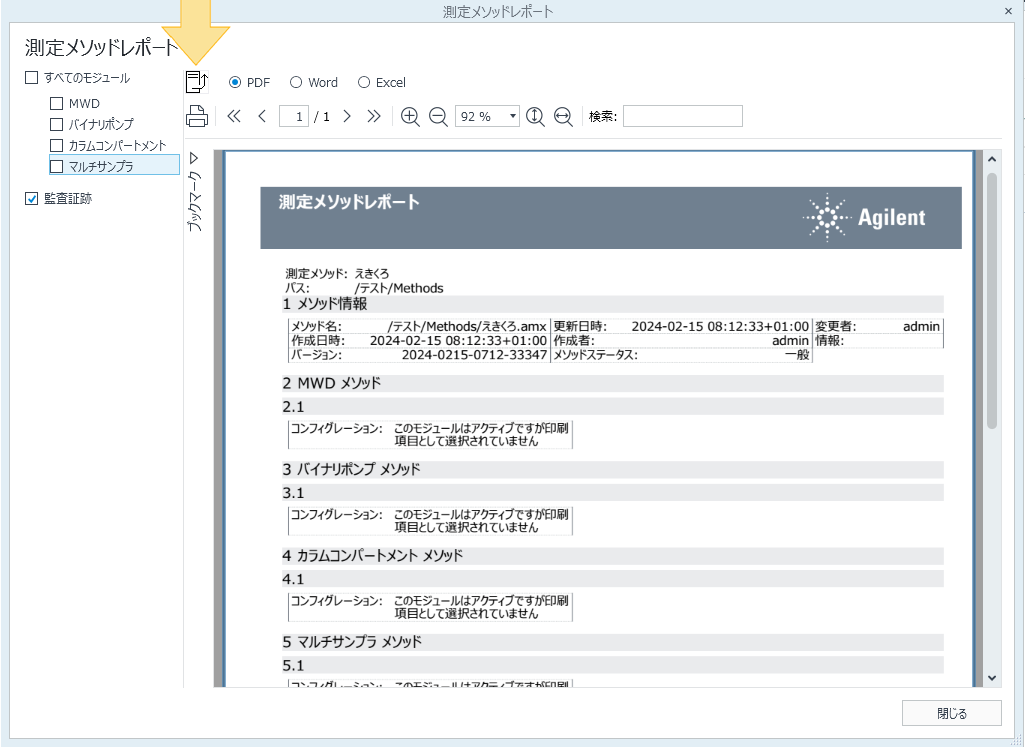Click the 3 バイナリポンプ メソッド heading
Image resolution: width=1025 pixels, height=747 pixels.
pyautogui.click(x=352, y=469)
